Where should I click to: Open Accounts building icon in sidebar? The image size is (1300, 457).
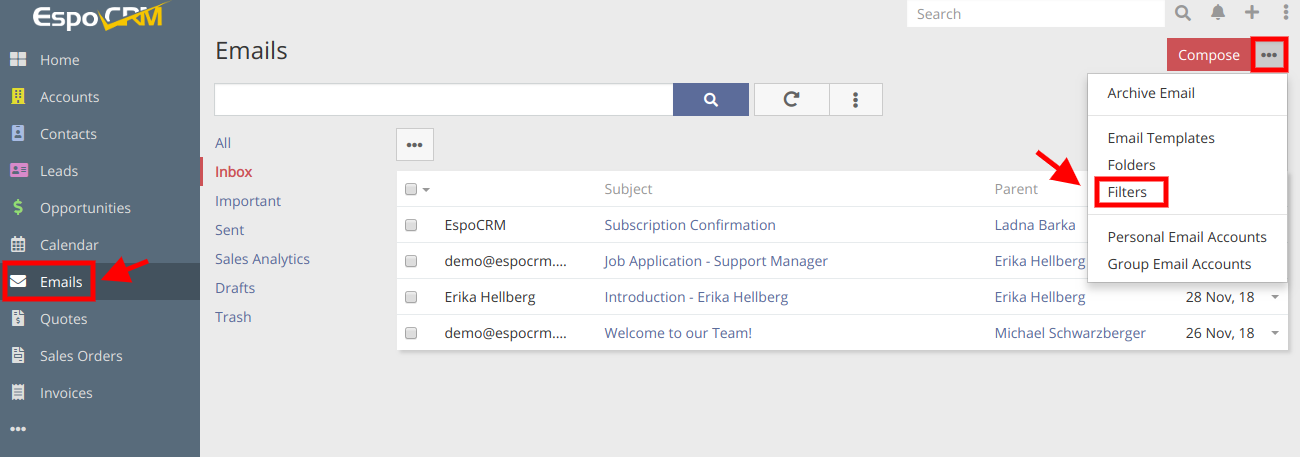[x=18, y=97]
